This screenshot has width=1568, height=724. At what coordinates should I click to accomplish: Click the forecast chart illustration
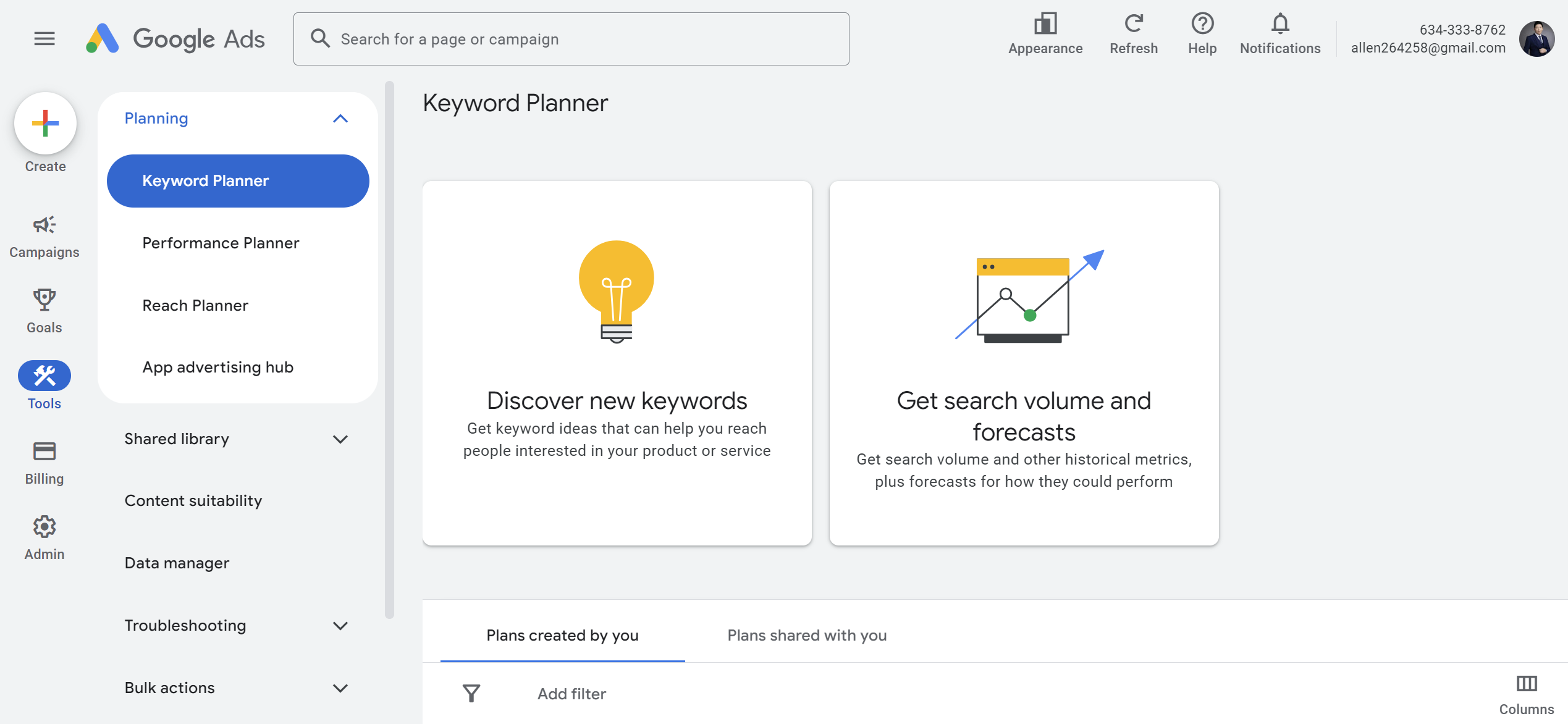point(1029,297)
